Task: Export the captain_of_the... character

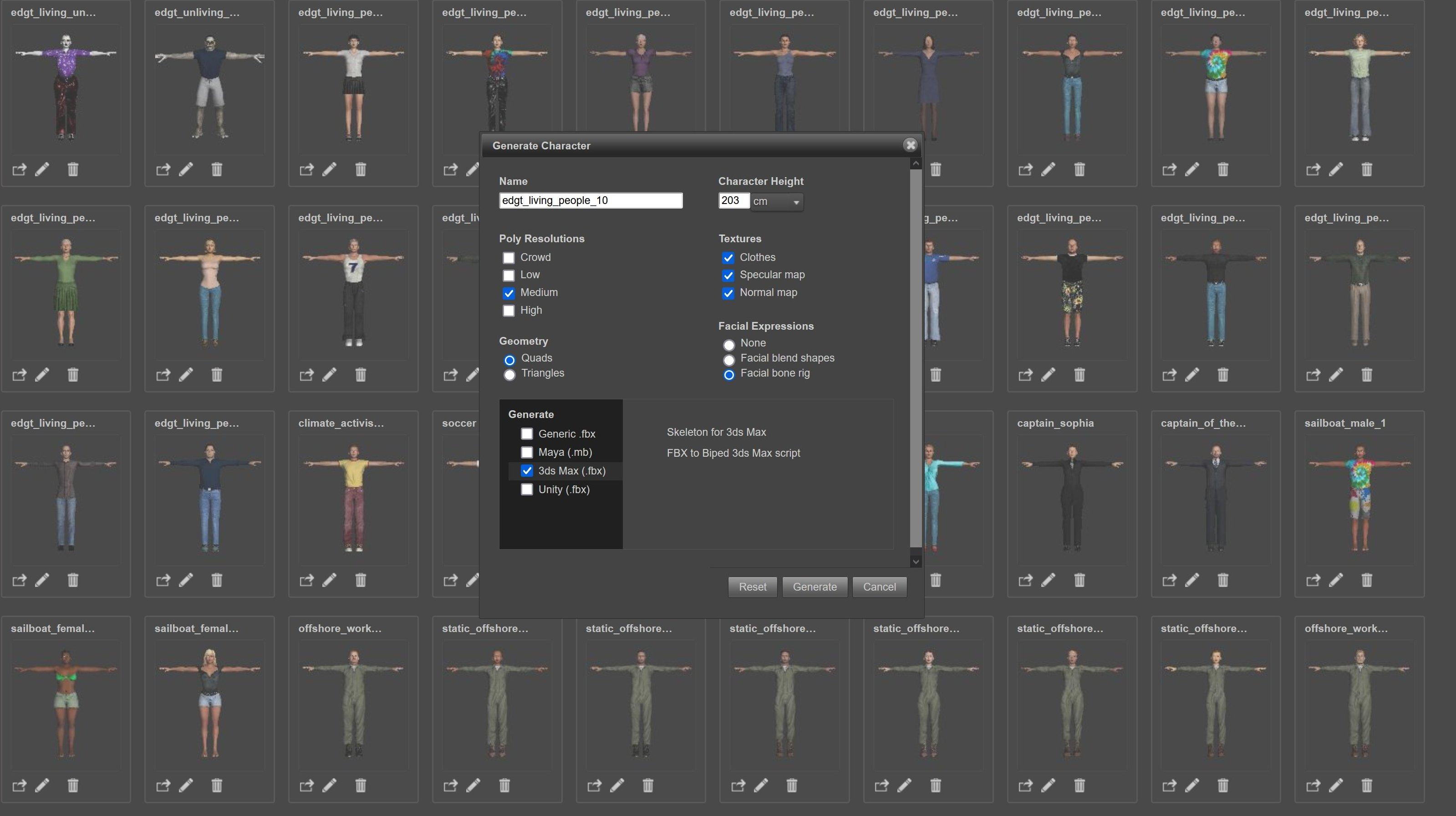Action: click(1170, 580)
